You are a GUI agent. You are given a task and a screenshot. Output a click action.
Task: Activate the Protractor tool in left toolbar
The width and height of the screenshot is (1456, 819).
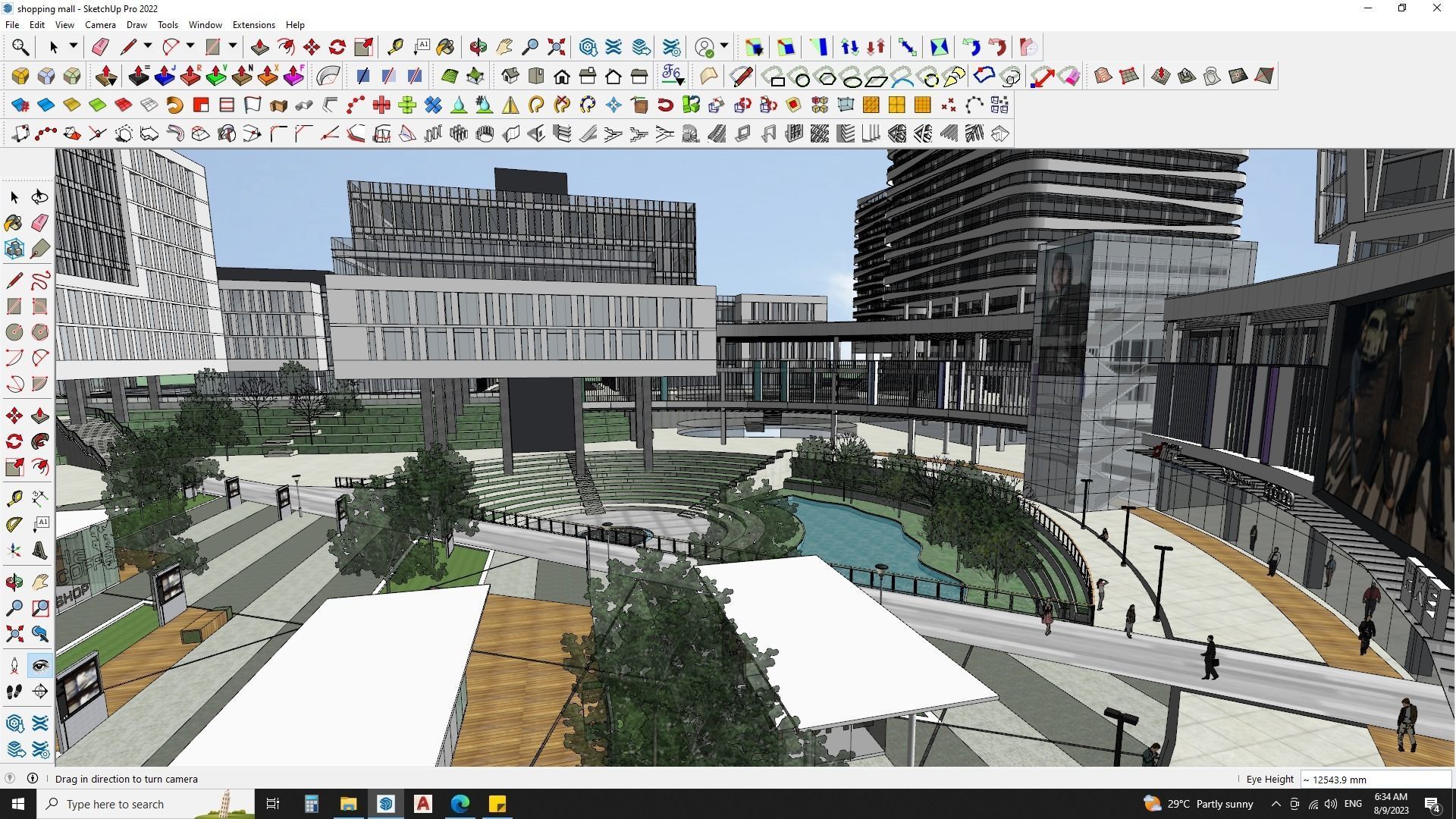click(x=14, y=524)
